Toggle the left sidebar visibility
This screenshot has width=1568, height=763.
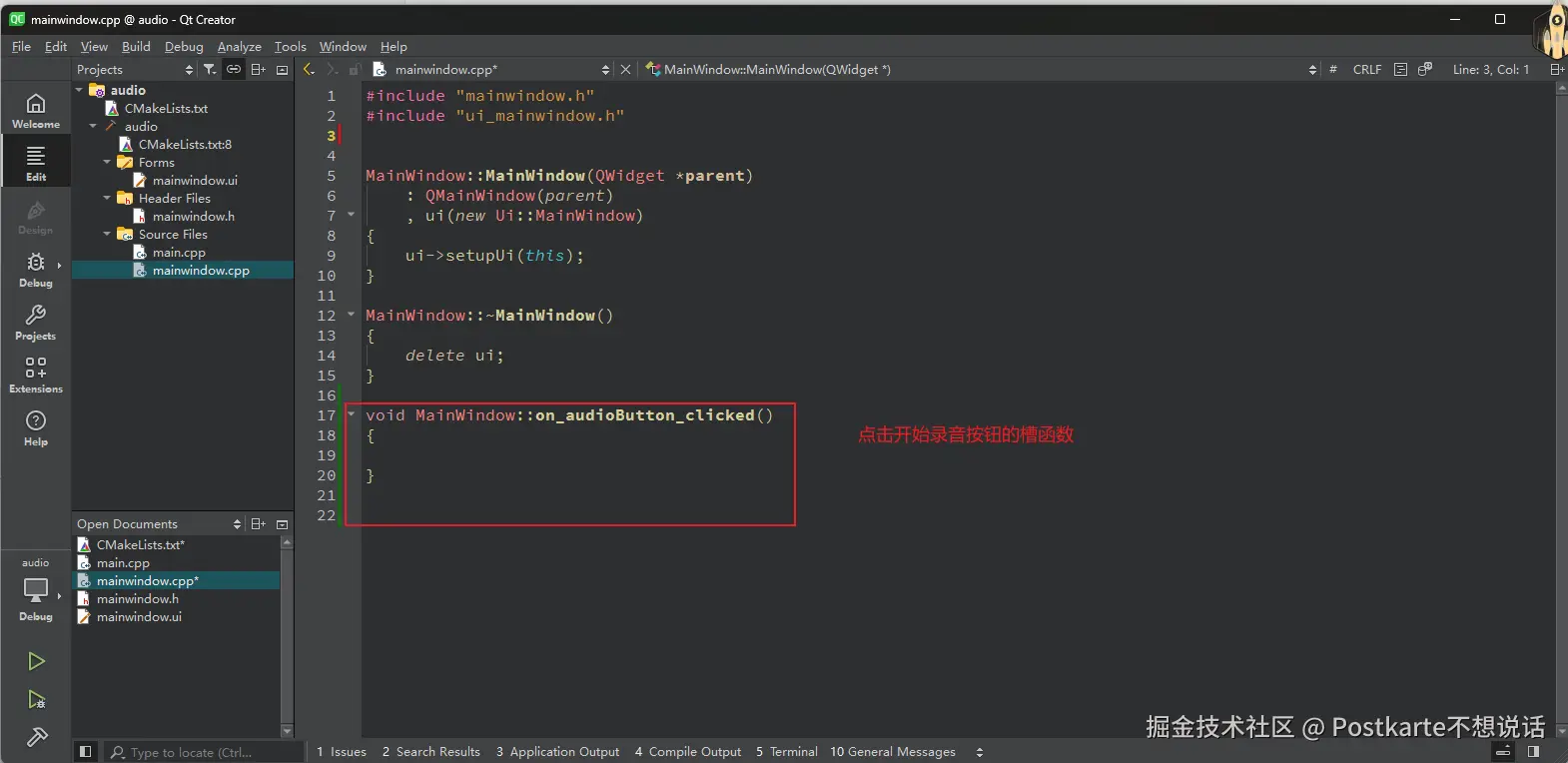(86, 752)
